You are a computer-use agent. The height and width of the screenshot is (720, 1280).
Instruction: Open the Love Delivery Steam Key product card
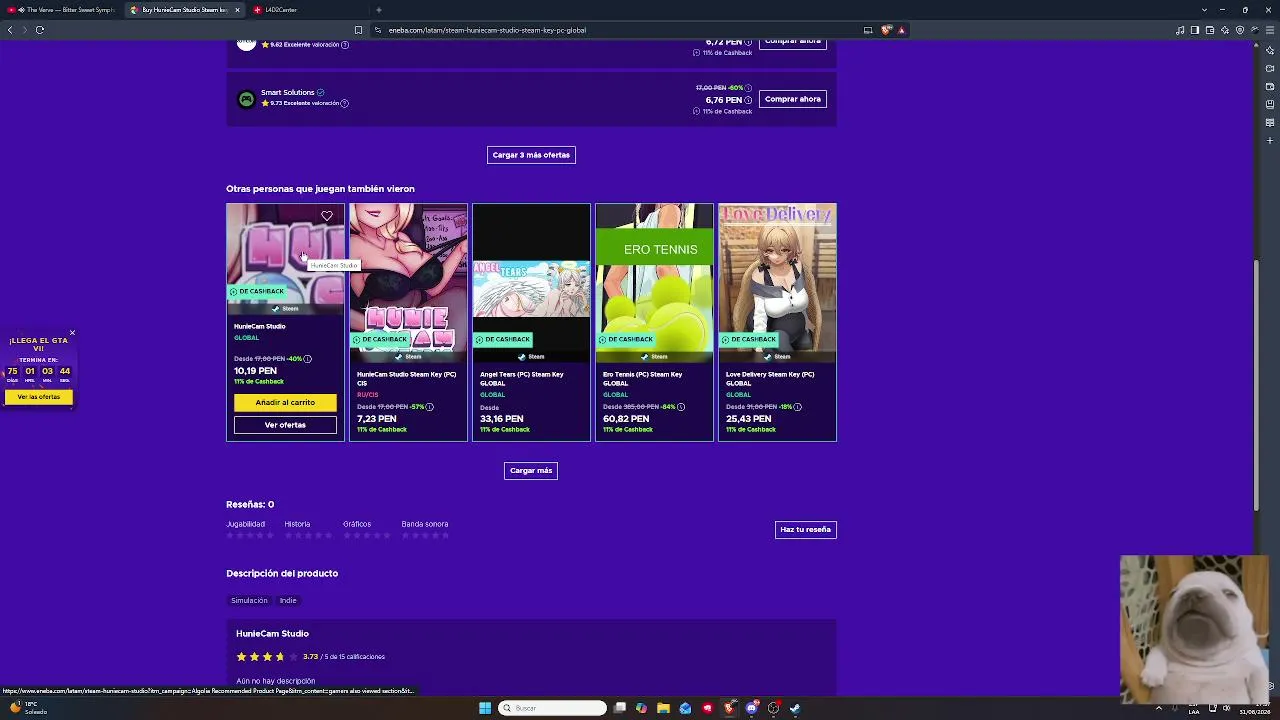(777, 322)
